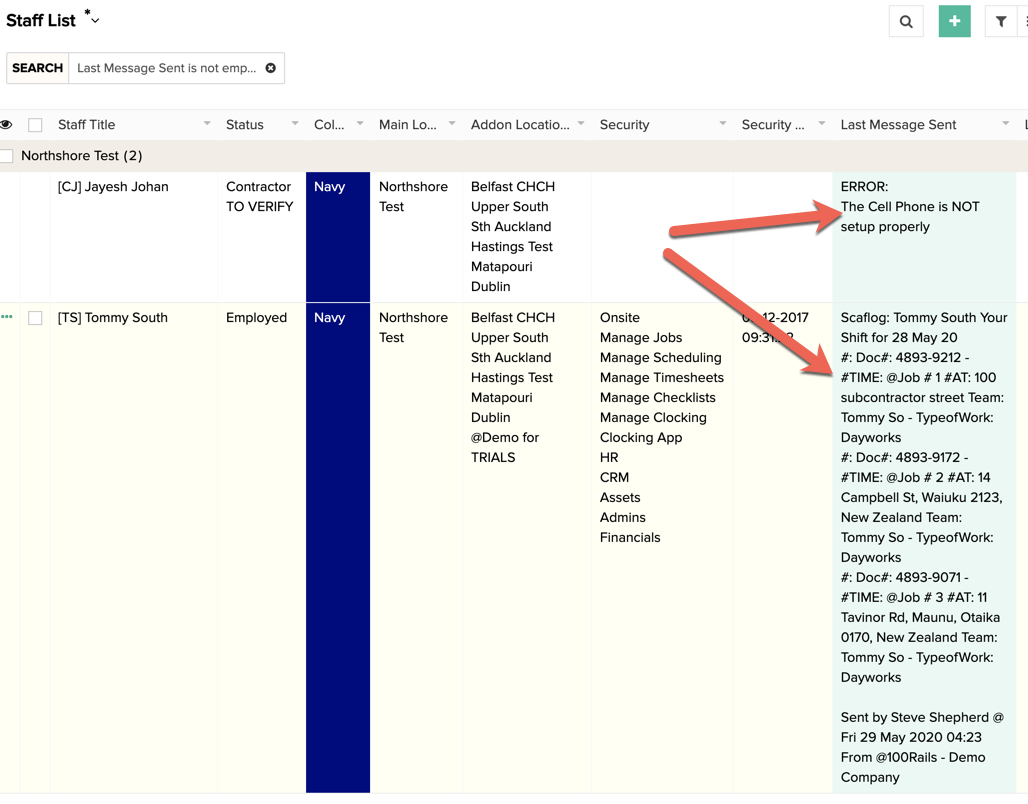Click the Navy colour cell for Jayesh Johan

[x=338, y=236]
